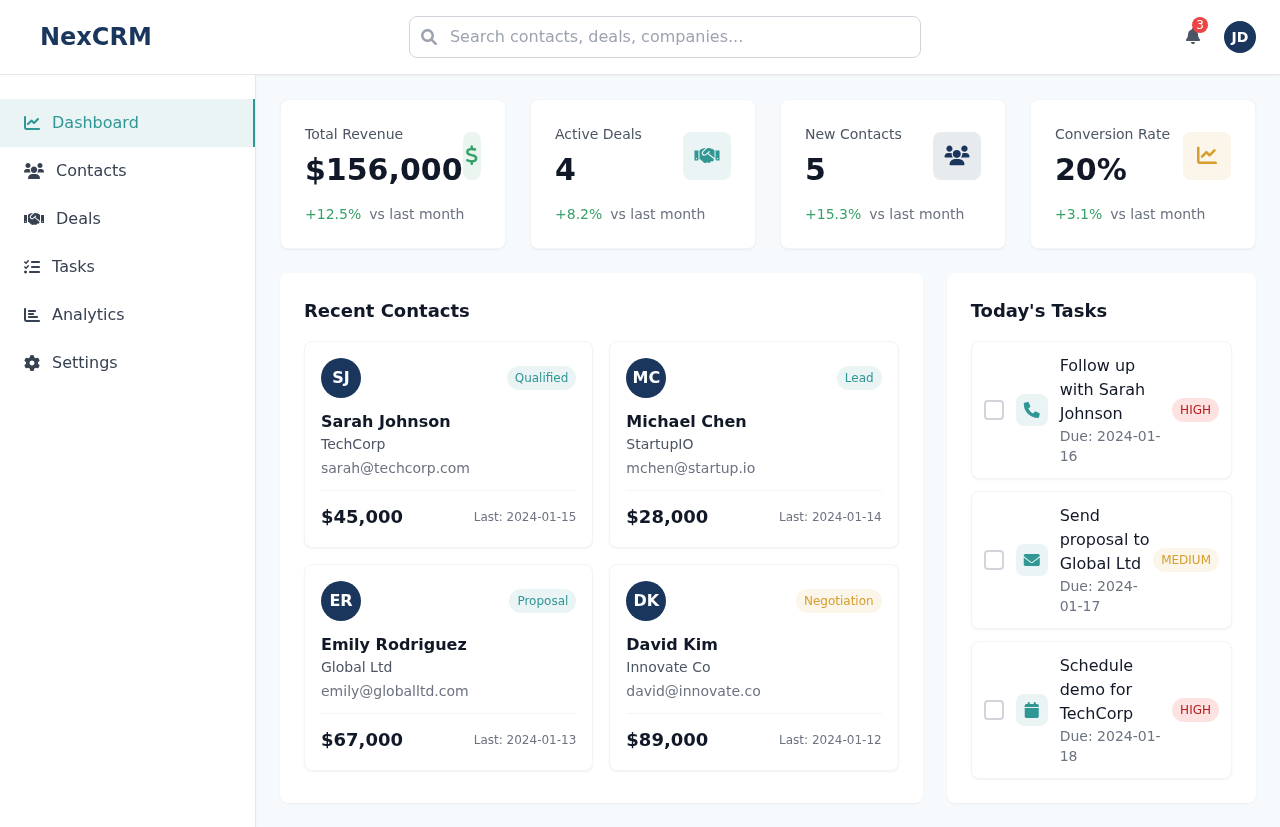Image resolution: width=1280 pixels, height=827 pixels.
Task: Click Emily Rodriguez's email address
Action: tap(394, 690)
